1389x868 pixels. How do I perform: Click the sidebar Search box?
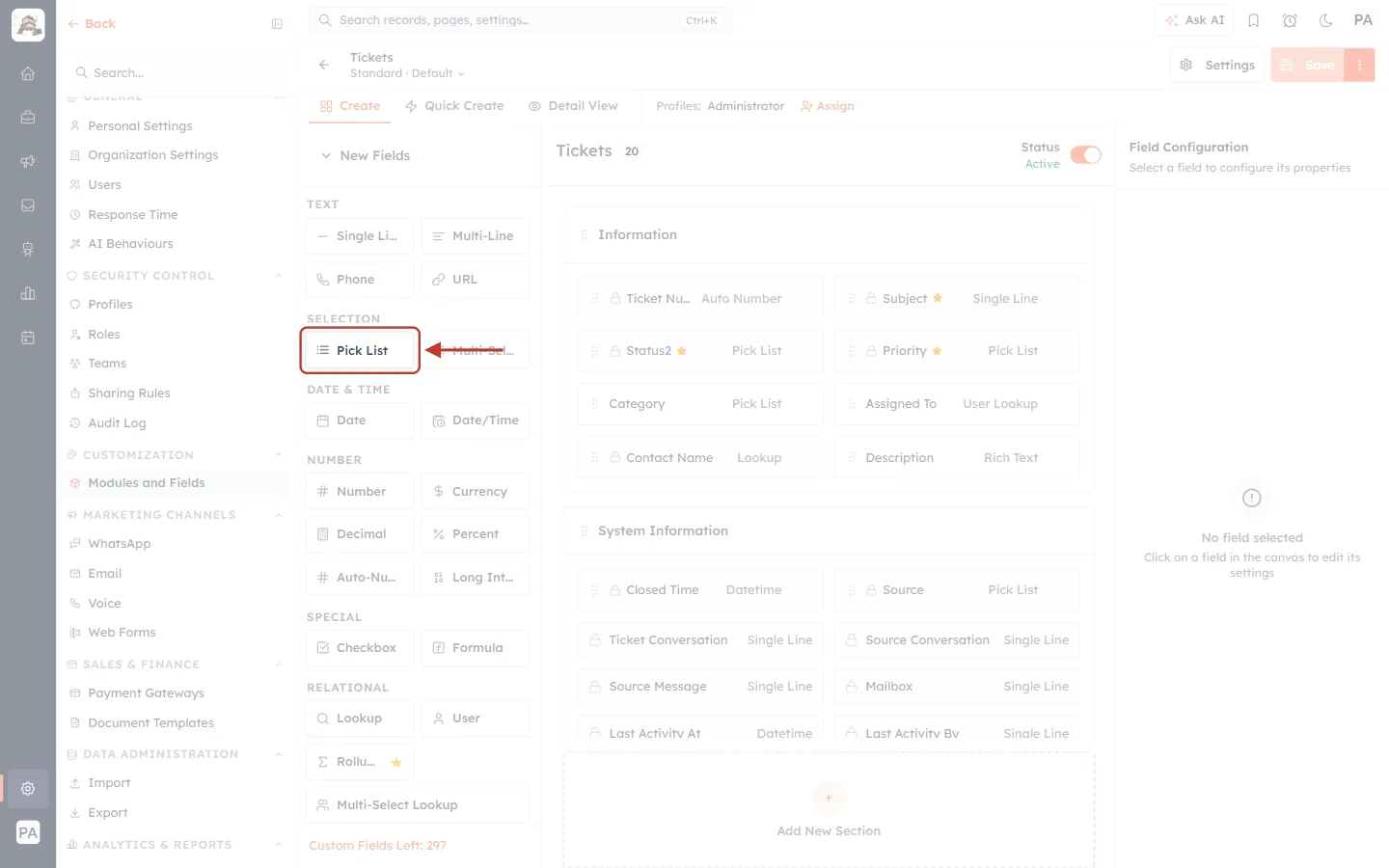[175, 72]
